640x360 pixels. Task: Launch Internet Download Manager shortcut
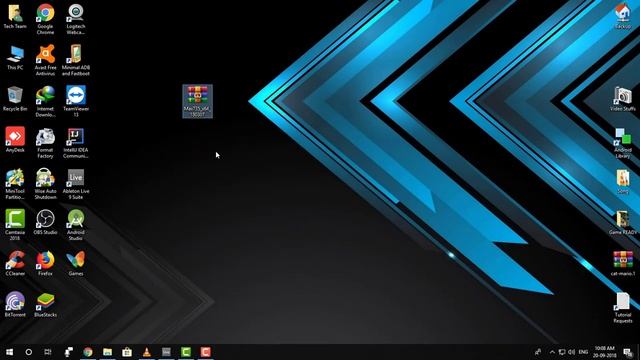[45, 101]
